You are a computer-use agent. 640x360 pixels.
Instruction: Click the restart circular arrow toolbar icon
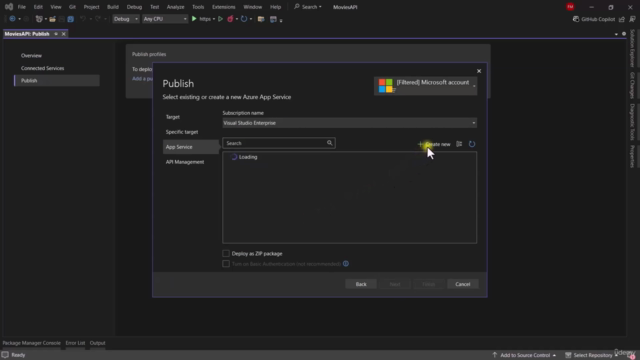click(x=244, y=19)
